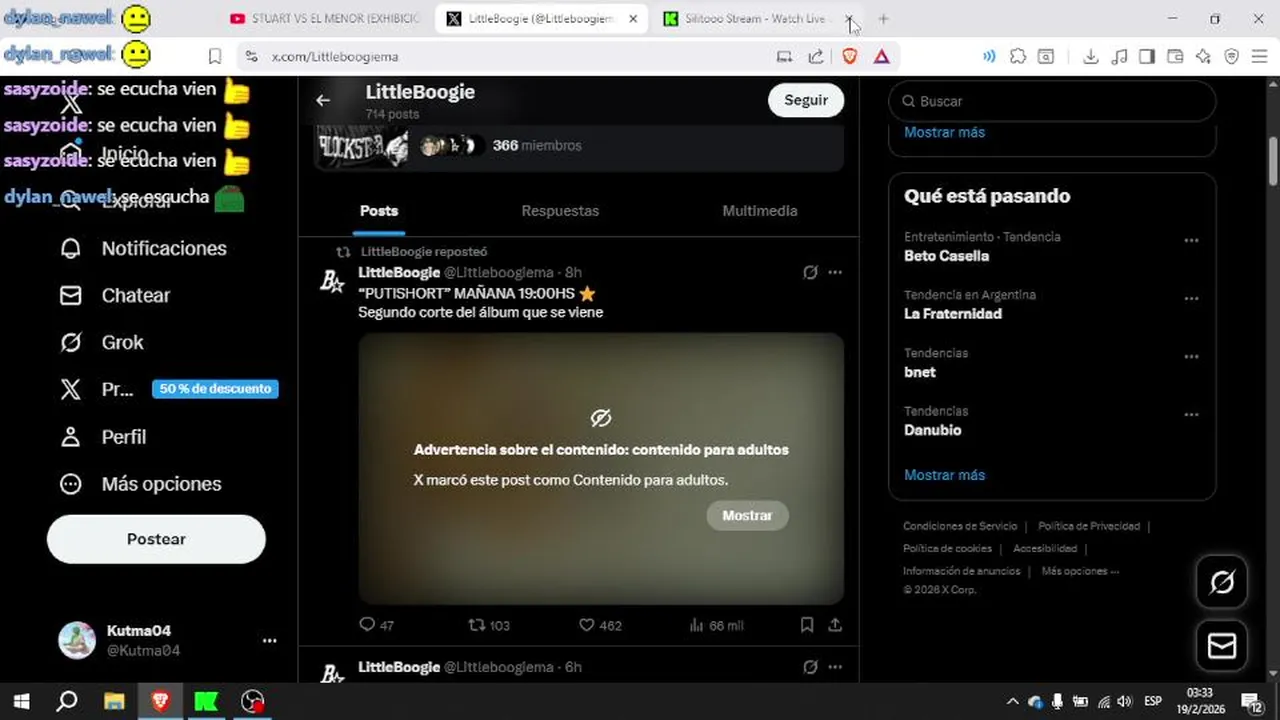Switch to the Respuestas tab
Image resolution: width=1280 pixels, height=720 pixels.
coord(560,211)
